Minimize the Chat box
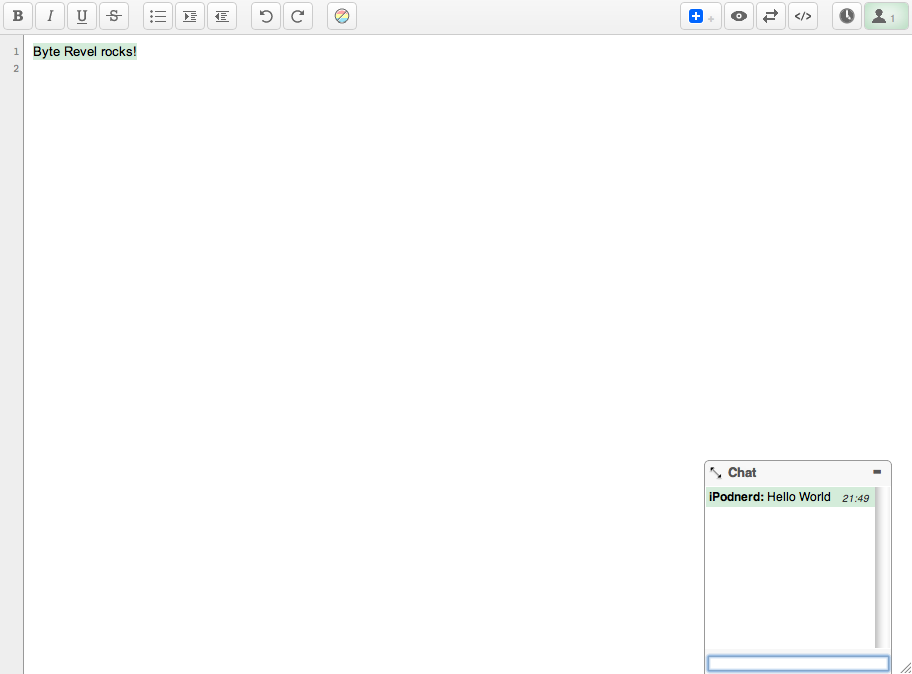Screen dimensions: 912x674 877,472
